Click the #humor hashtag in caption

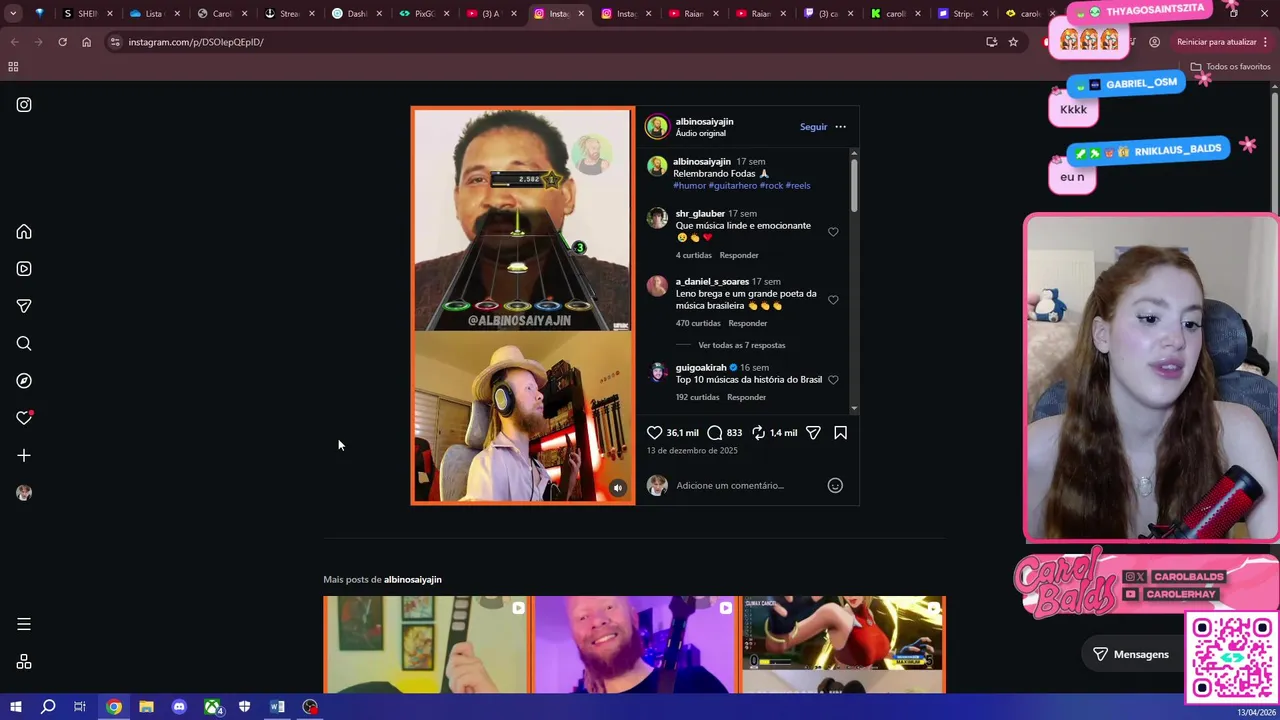(690, 186)
